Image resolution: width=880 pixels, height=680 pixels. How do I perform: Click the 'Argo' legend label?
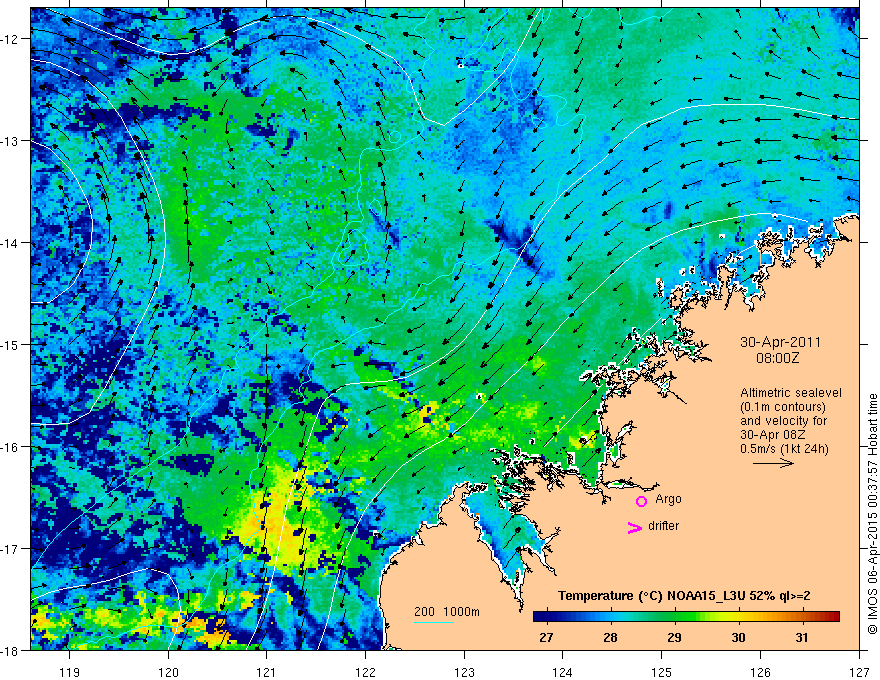tap(668, 499)
